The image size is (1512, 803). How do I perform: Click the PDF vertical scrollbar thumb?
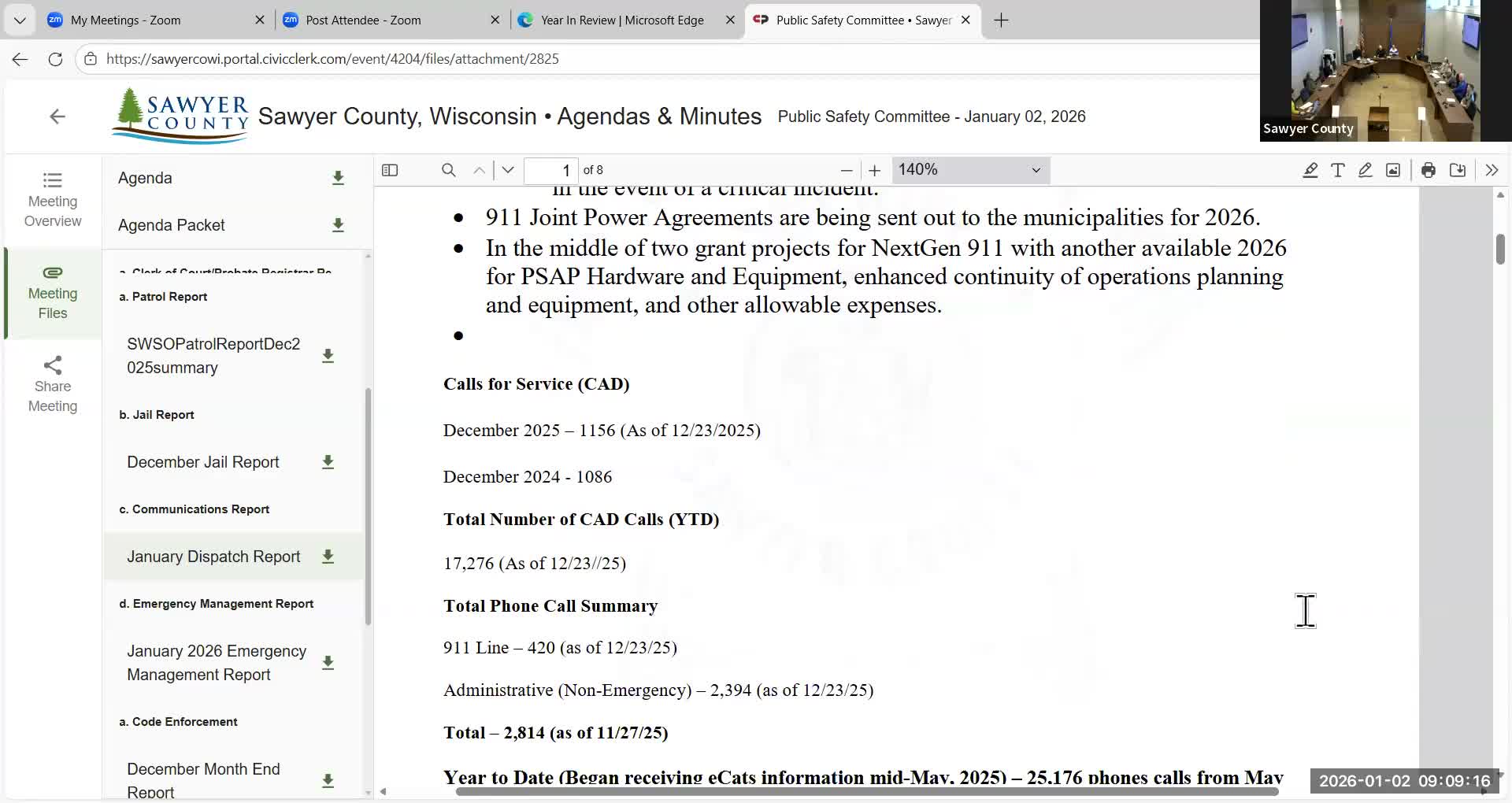click(x=1500, y=249)
